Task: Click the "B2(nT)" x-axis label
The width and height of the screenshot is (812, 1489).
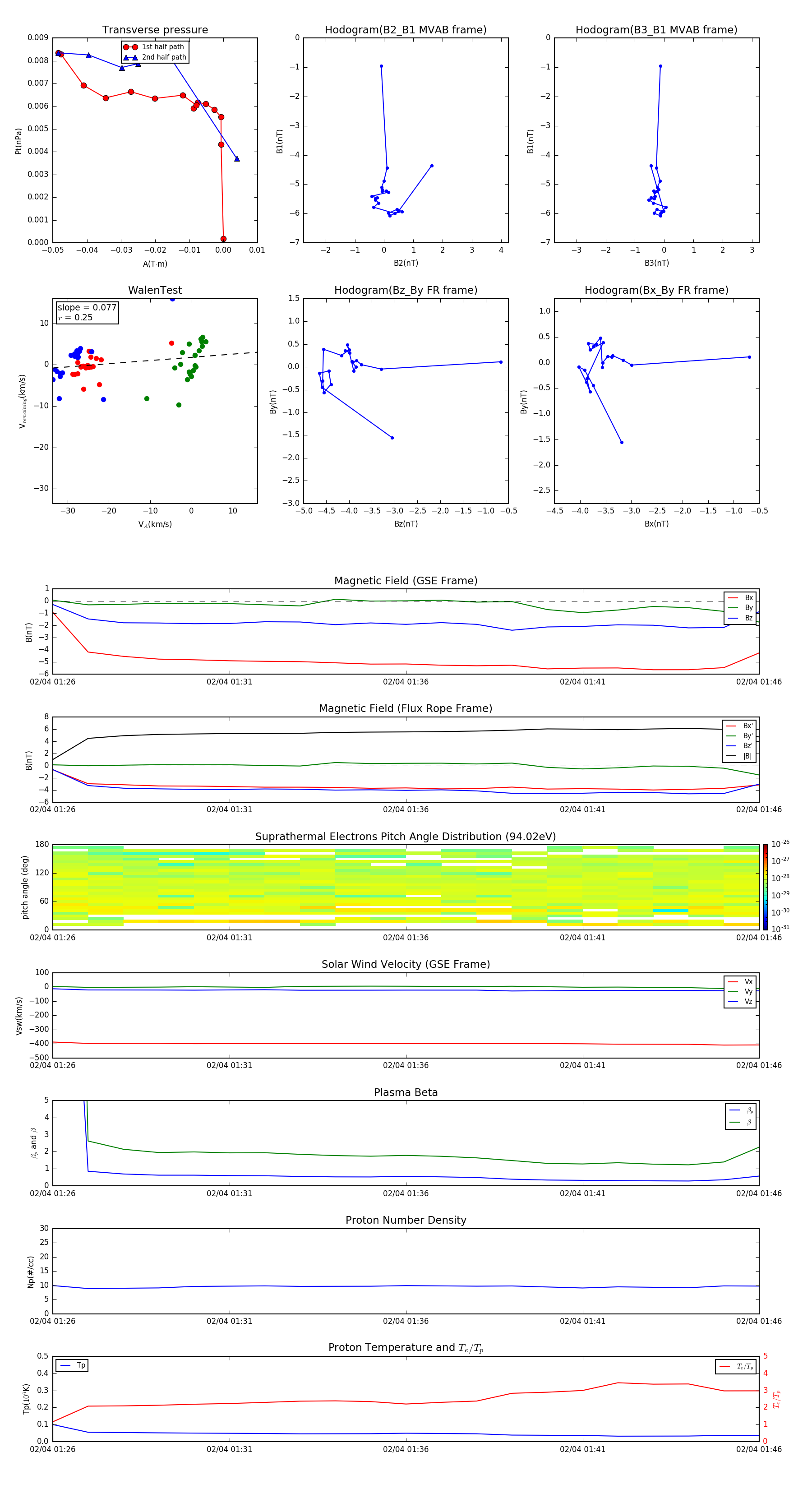Action: tap(406, 263)
